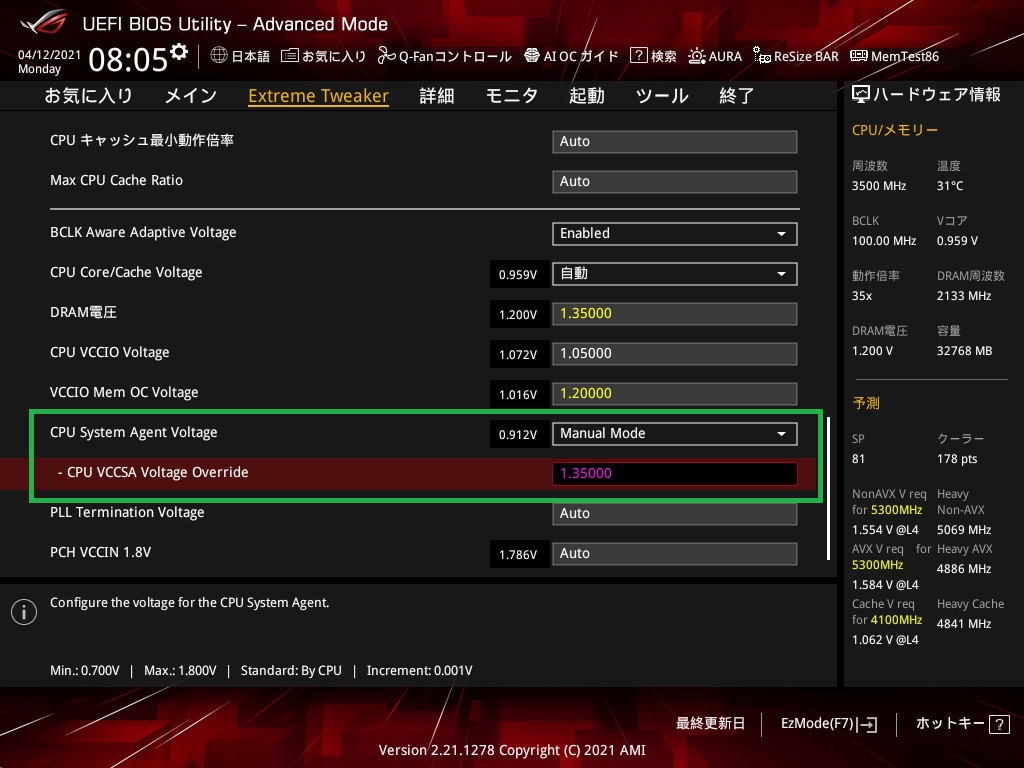
Task: Open the favorites list icon in toolbar
Action: click(x=290, y=56)
